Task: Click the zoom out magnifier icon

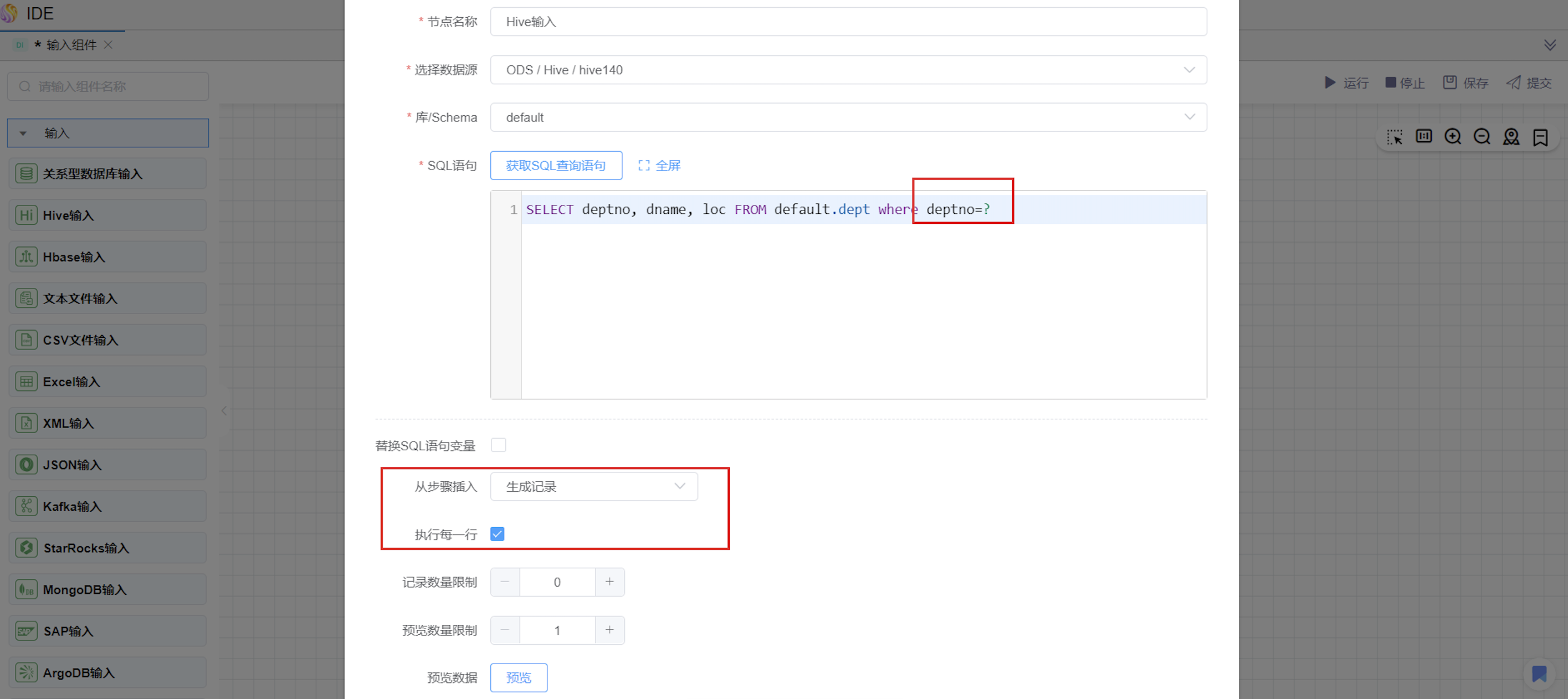Action: pyautogui.click(x=1482, y=137)
